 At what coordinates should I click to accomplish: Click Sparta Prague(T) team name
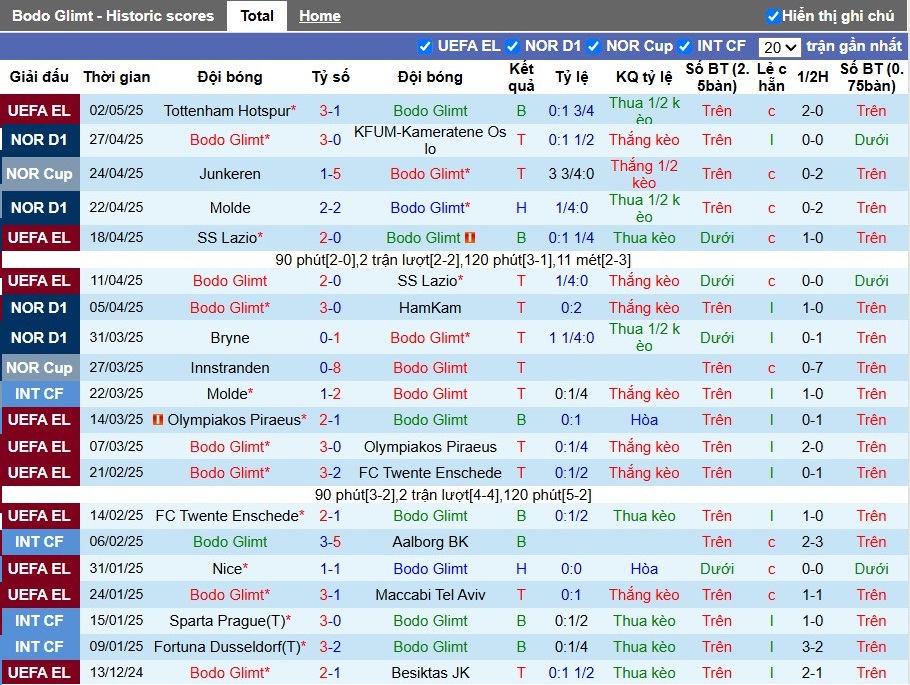pyautogui.click(x=227, y=621)
